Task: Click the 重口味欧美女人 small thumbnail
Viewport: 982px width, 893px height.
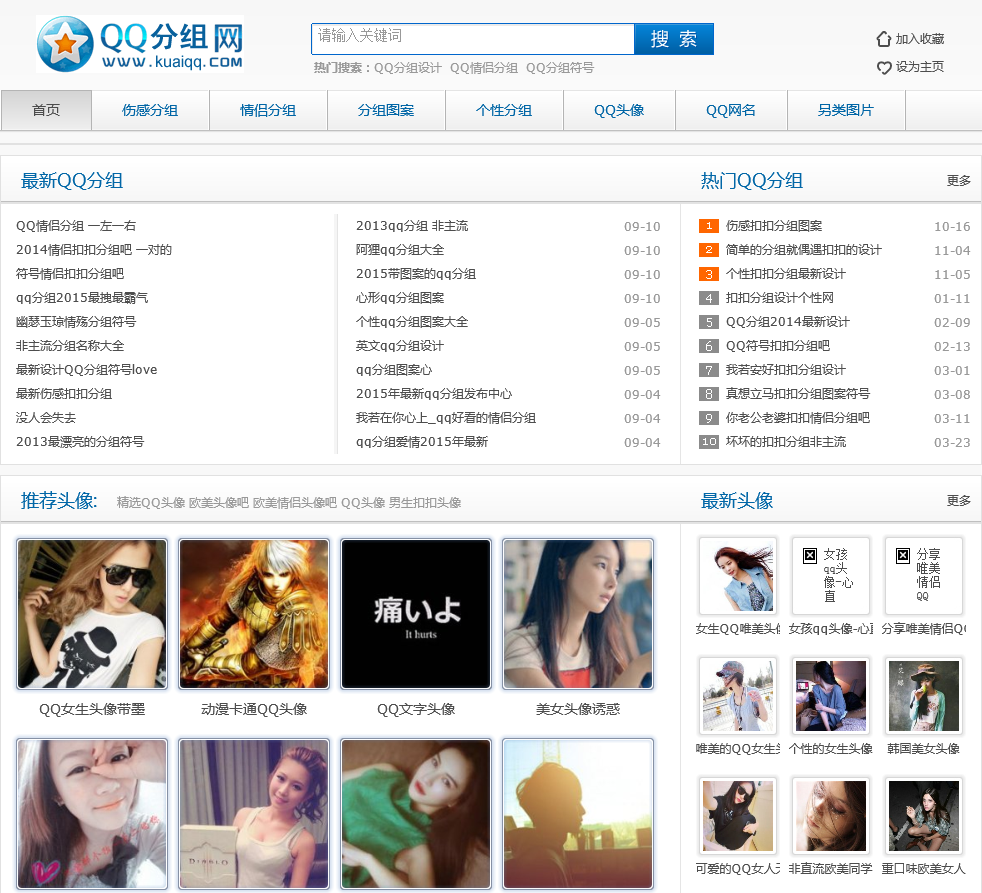Action: point(924,816)
